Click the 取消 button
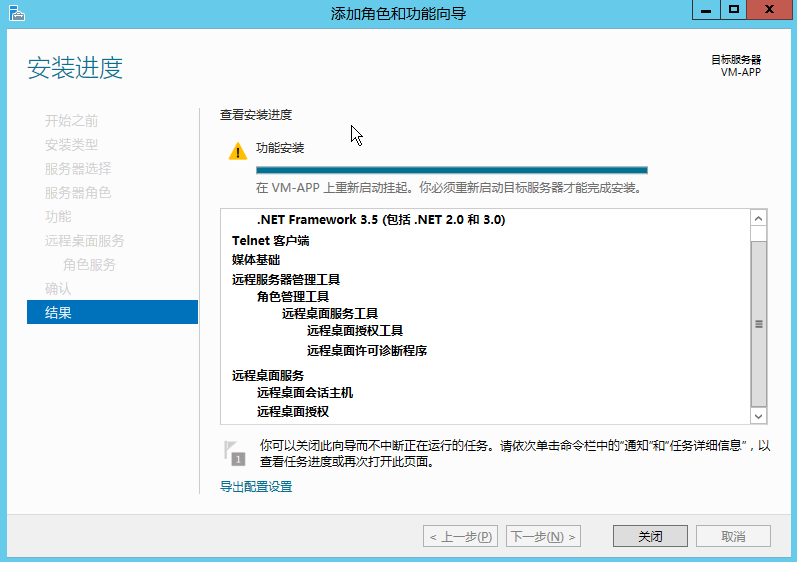This screenshot has width=797, height=562. [x=733, y=536]
